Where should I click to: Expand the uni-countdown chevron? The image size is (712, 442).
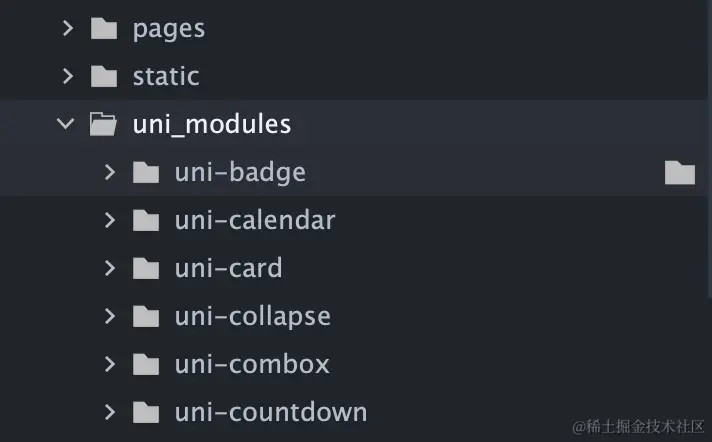(109, 412)
